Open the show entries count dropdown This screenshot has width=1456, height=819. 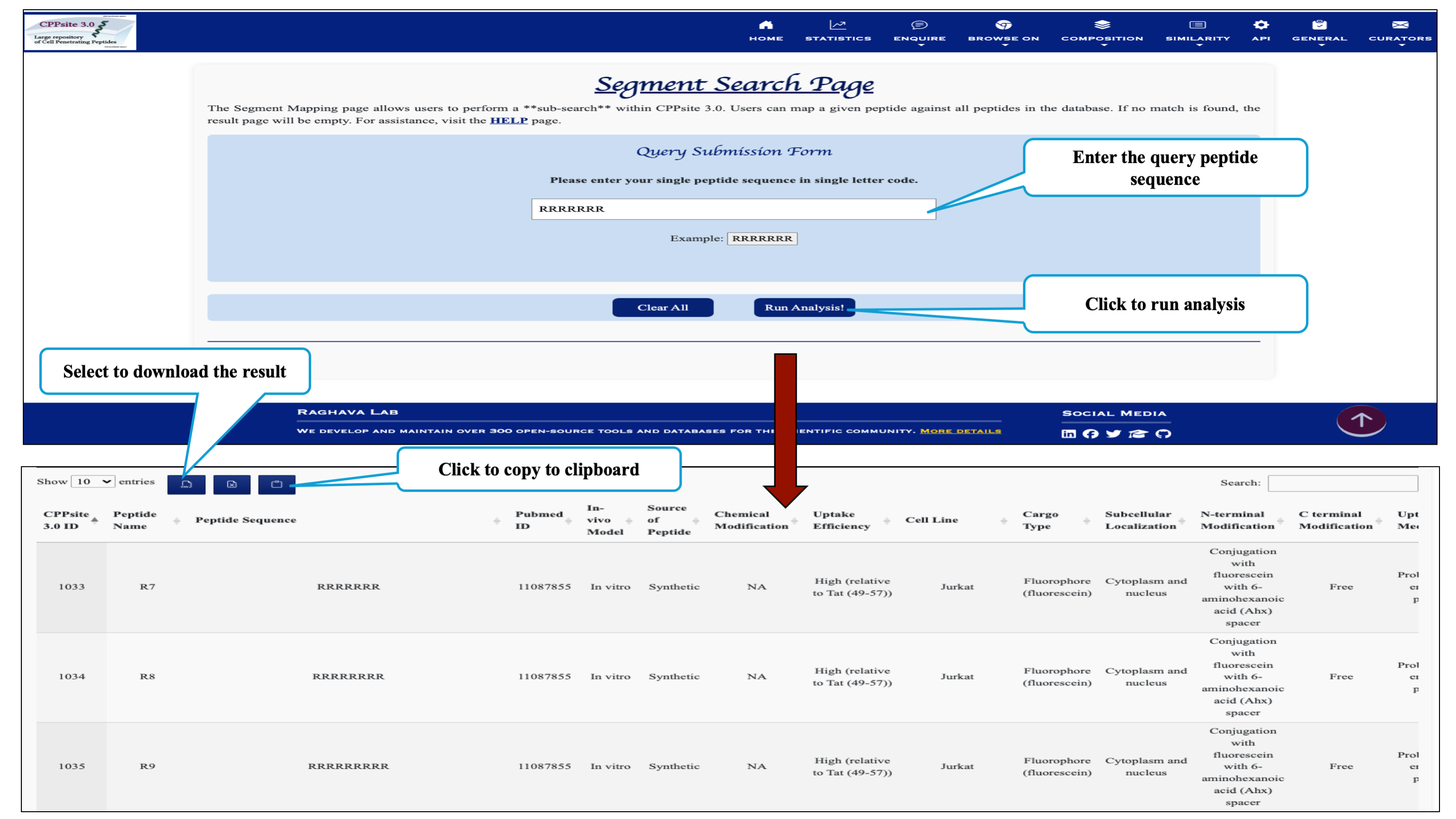click(x=93, y=482)
